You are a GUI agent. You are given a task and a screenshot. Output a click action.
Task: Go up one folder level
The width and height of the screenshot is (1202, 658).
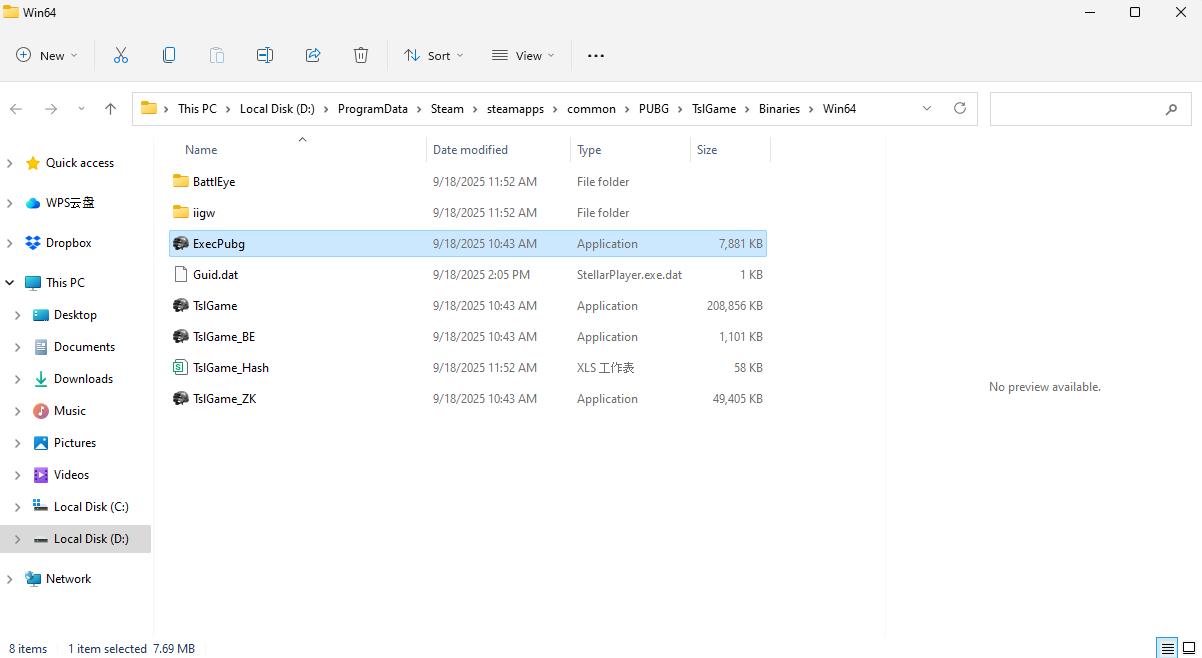tap(110, 108)
